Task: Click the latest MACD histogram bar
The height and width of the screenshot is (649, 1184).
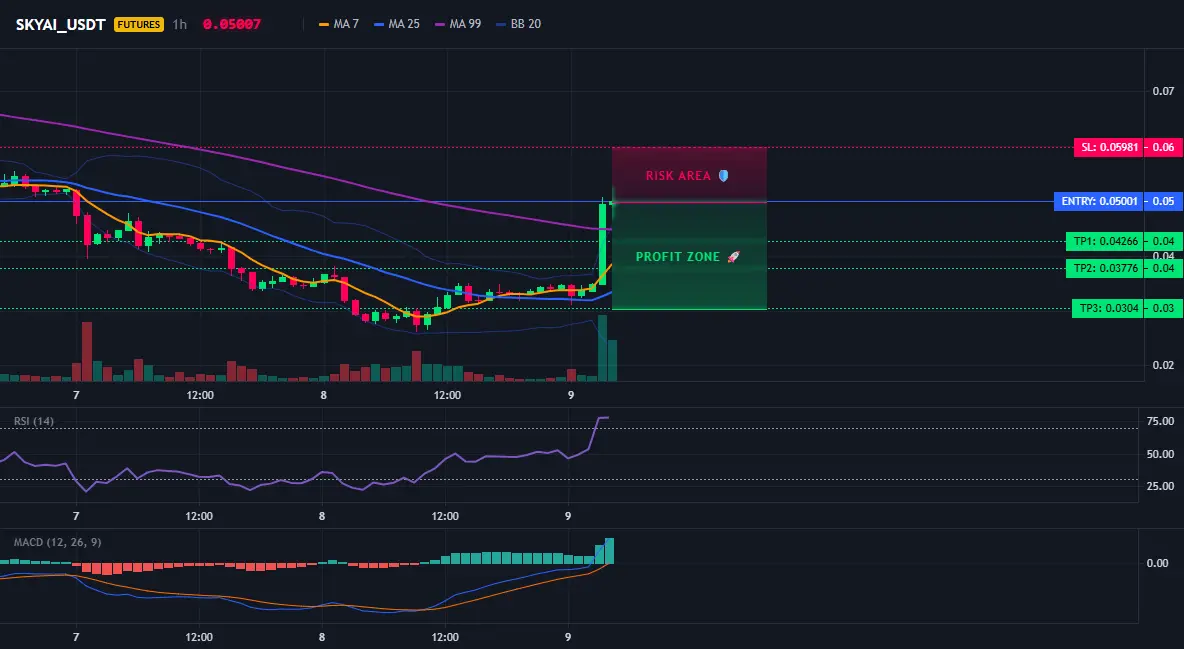Action: coord(609,551)
